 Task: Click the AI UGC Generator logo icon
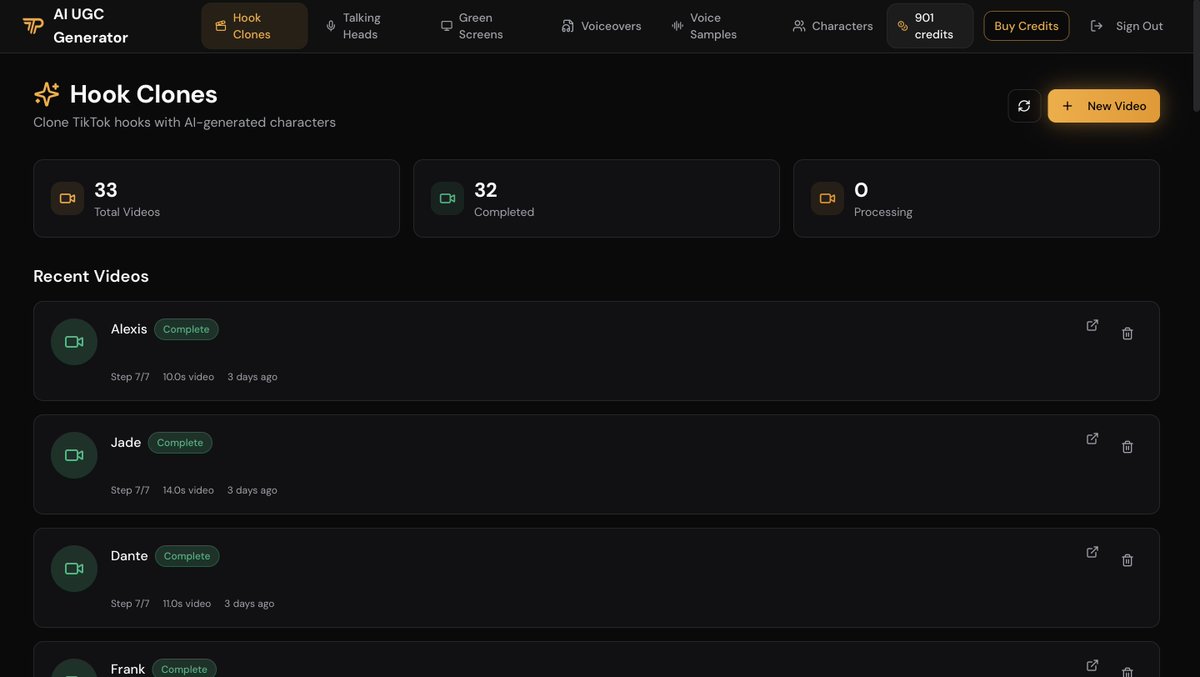(x=33, y=26)
